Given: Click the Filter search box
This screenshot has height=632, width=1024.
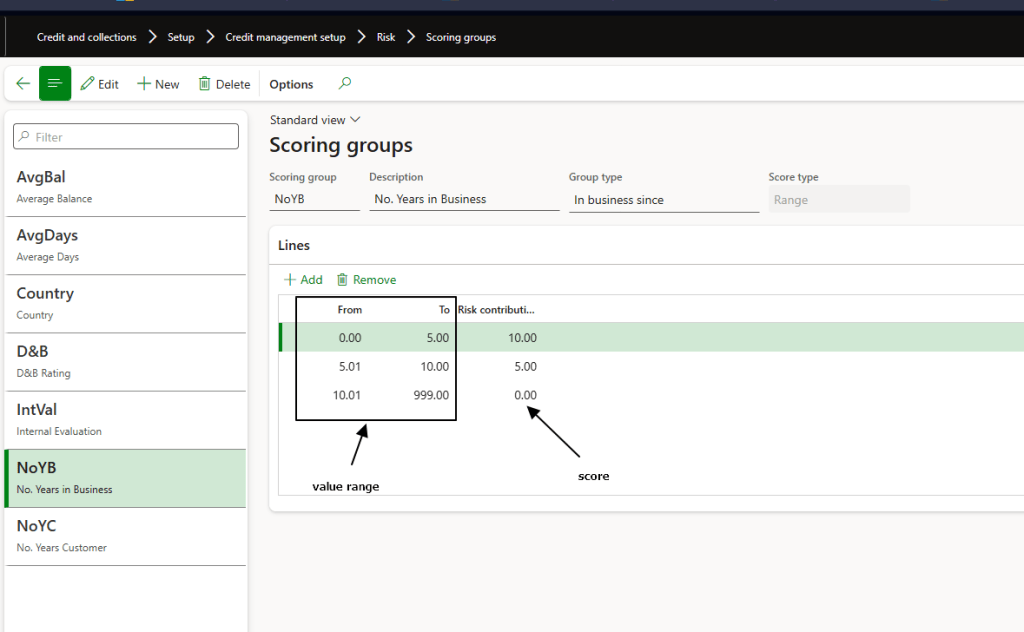Looking at the screenshot, I should coord(126,137).
